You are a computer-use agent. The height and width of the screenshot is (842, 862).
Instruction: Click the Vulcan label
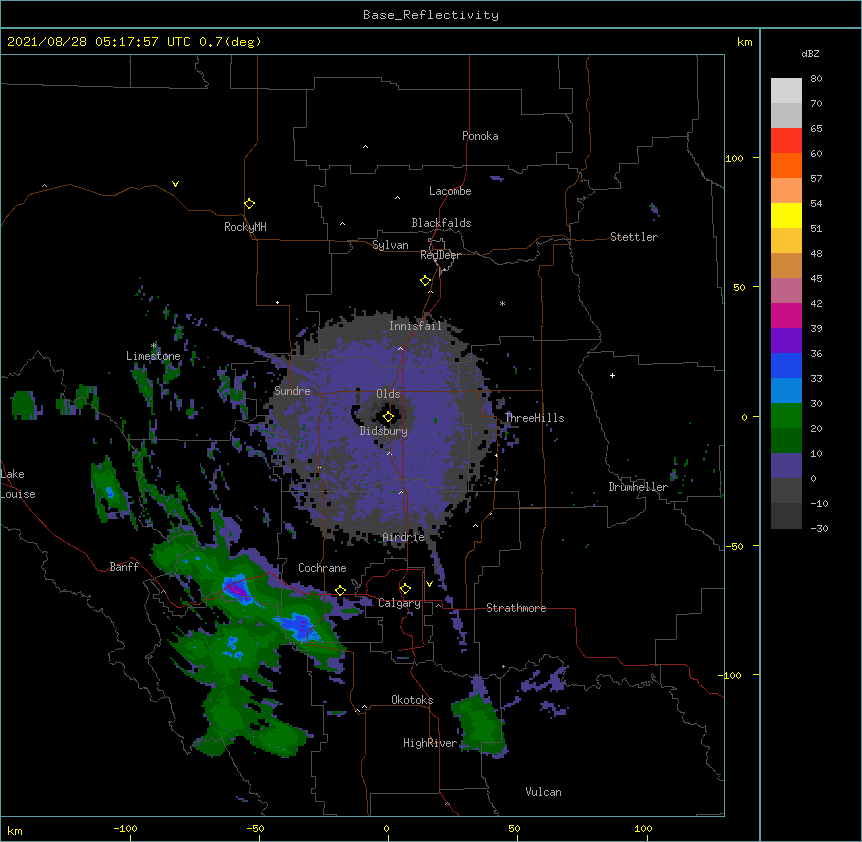[x=543, y=792]
